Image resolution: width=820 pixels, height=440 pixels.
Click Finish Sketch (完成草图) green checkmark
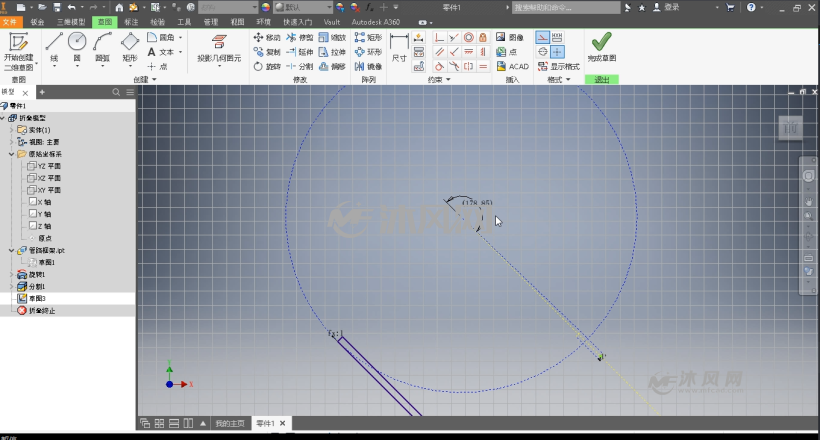tap(601, 47)
